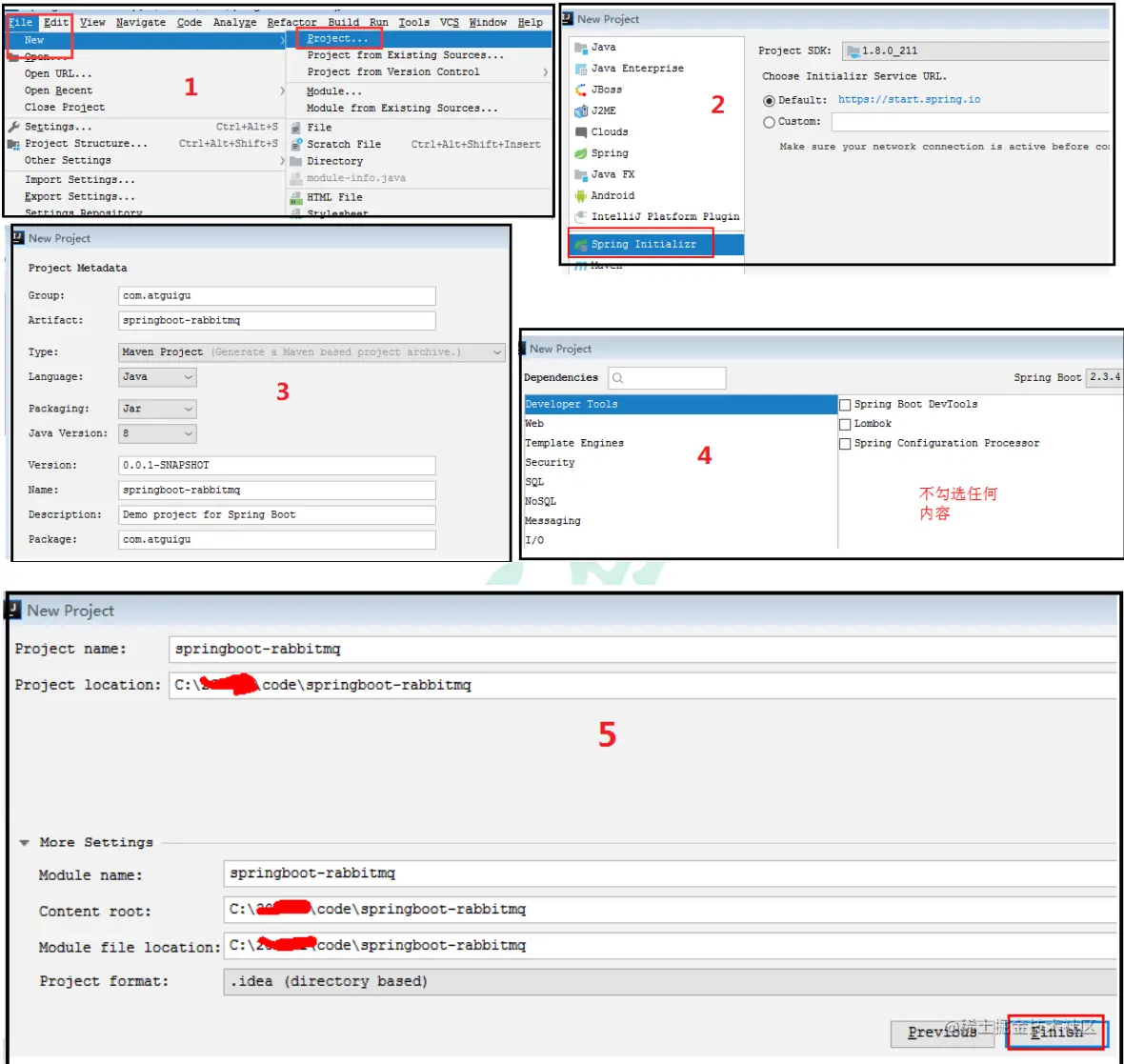This screenshot has width=1124, height=1064.
Task: Open the https://start.spring.io link
Action: [x=909, y=100]
